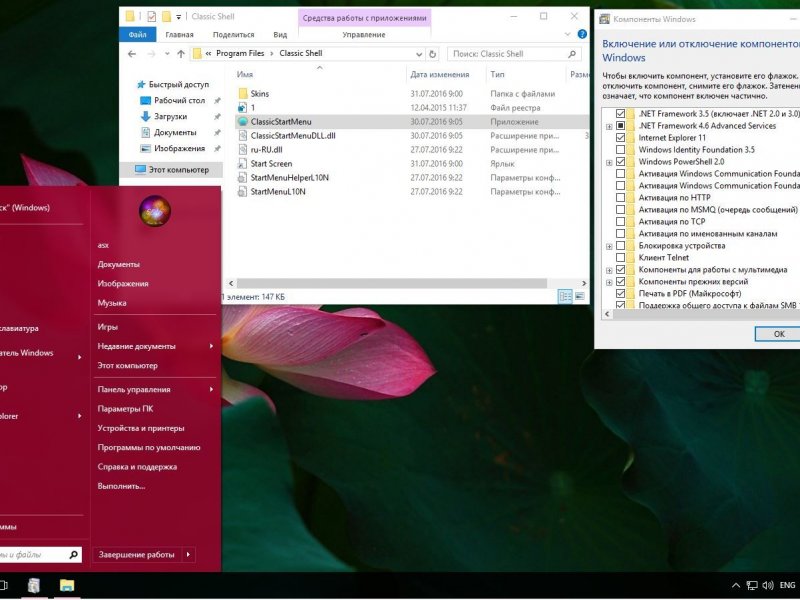The width and height of the screenshot is (800, 600).
Task: Click the recycle bin taskbar icon
Action: pyautogui.click(x=34, y=585)
